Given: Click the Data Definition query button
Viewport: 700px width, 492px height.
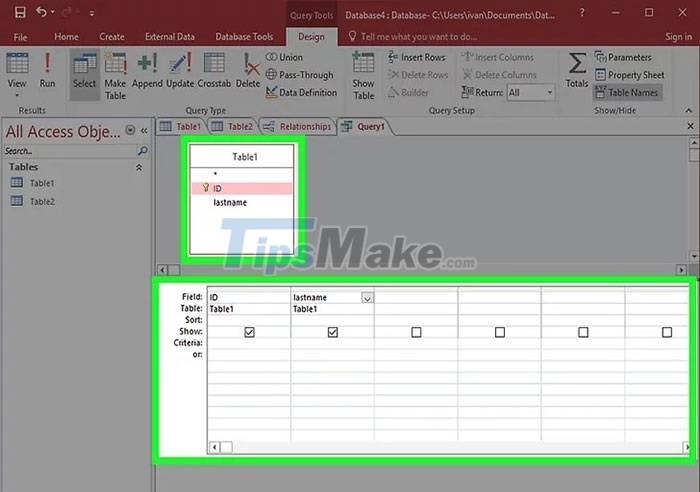Looking at the screenshot, I should click(301, 92).
